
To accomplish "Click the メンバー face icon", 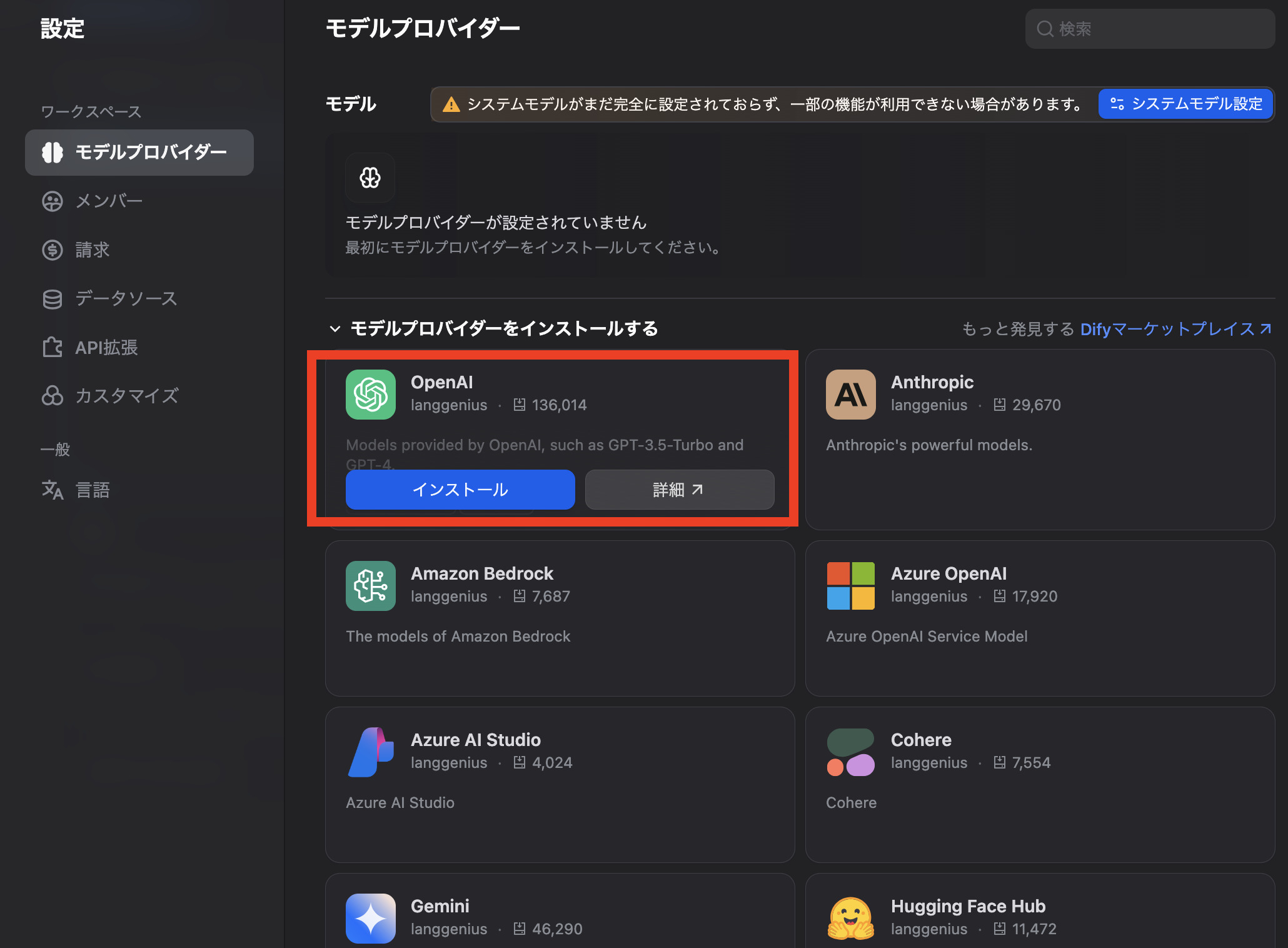I will point(53,201).
